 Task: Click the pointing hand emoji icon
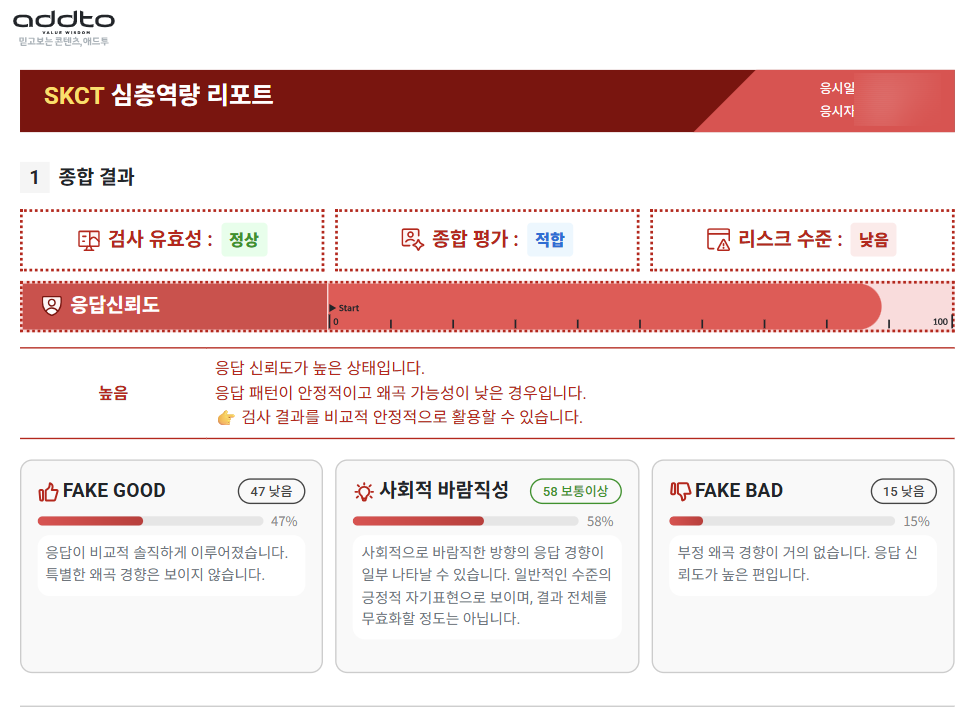click(x=226, y=418)
